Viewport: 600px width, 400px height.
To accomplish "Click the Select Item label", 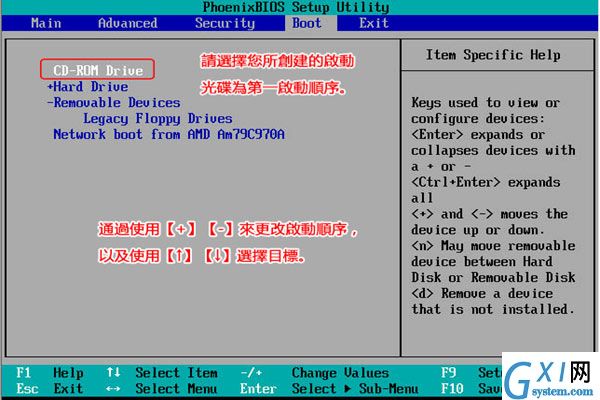I will [176, 373].
